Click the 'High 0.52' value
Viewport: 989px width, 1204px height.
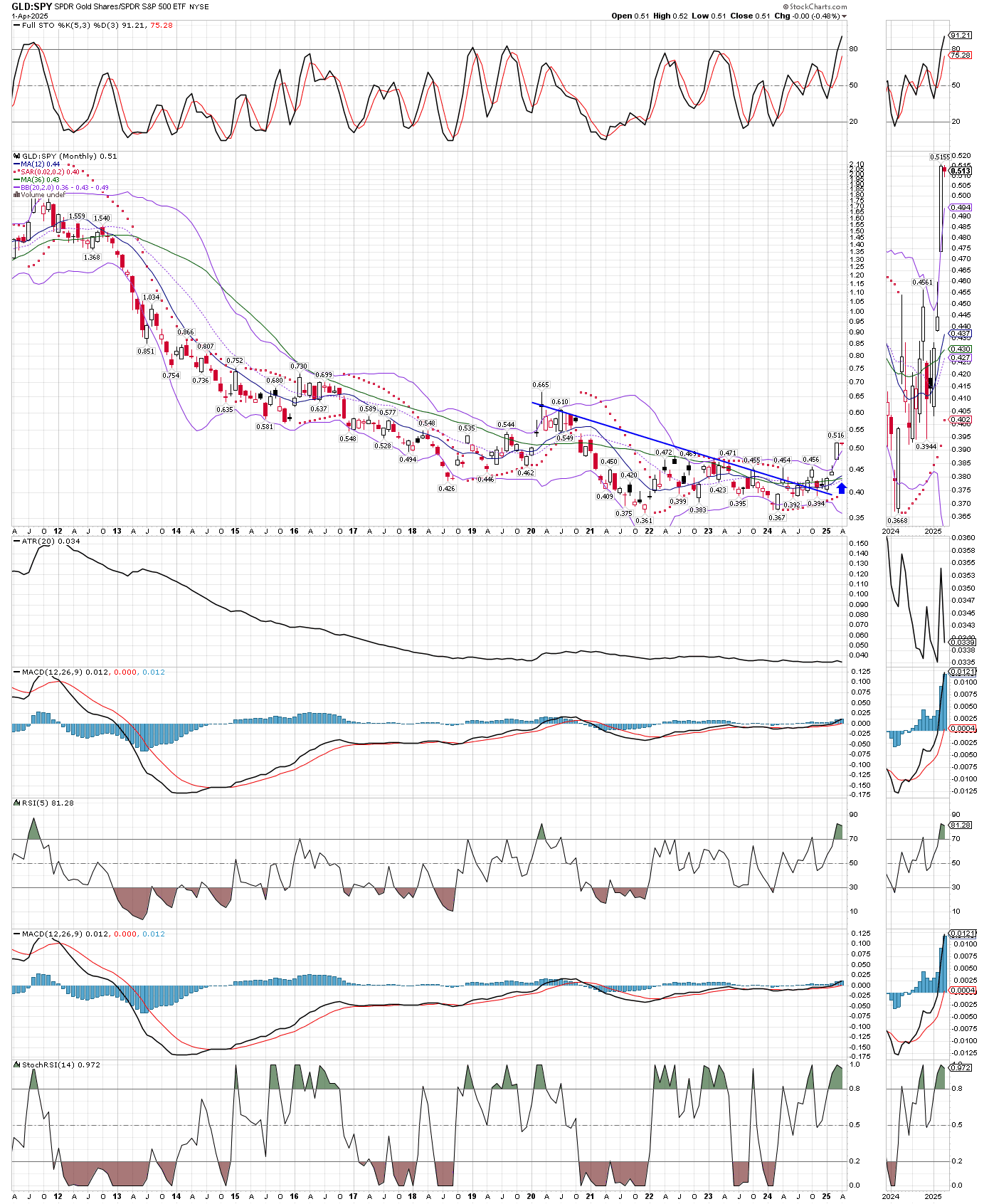point(671,16)
